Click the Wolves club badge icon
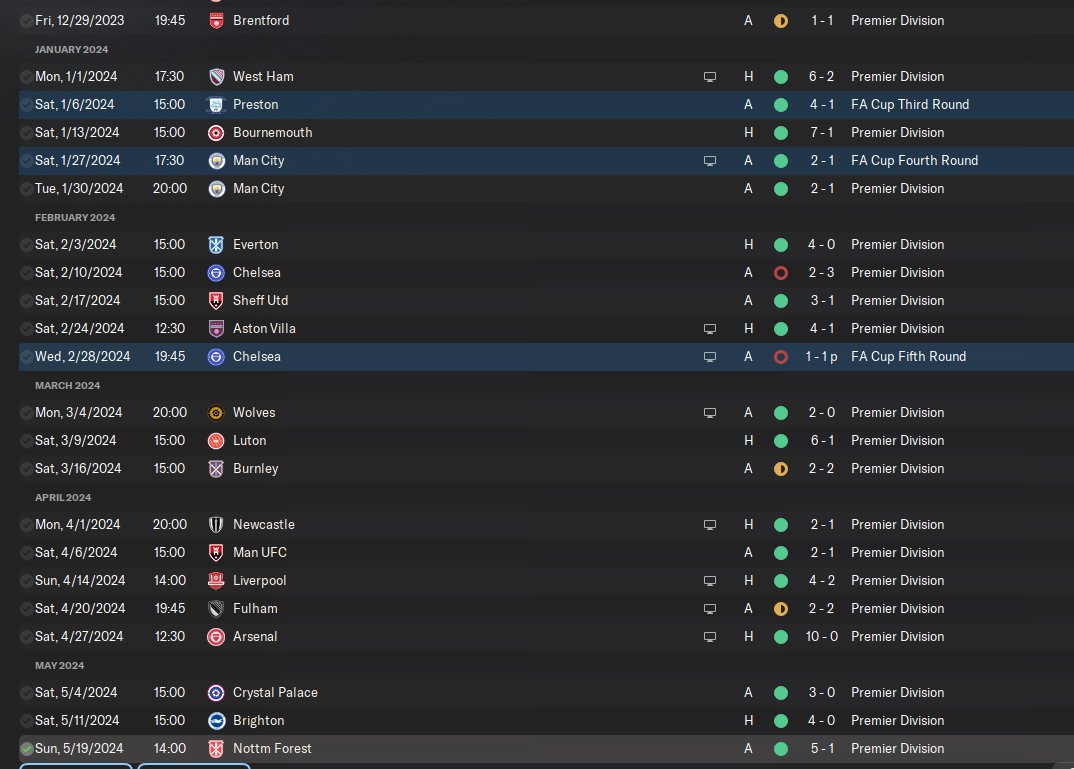The image size is (1074, 769). click(x=216, y=413)
